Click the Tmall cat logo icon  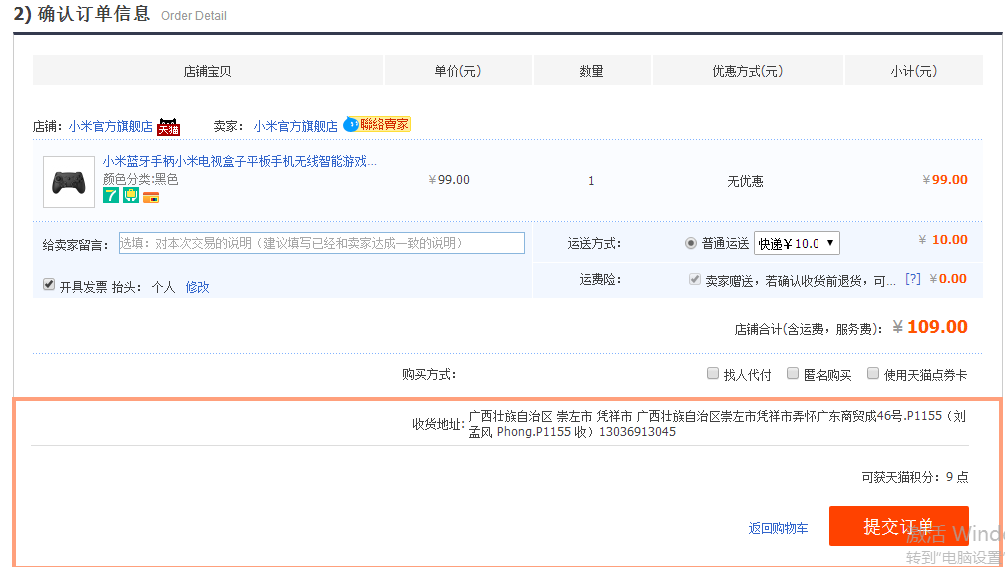tap(169, 126)
